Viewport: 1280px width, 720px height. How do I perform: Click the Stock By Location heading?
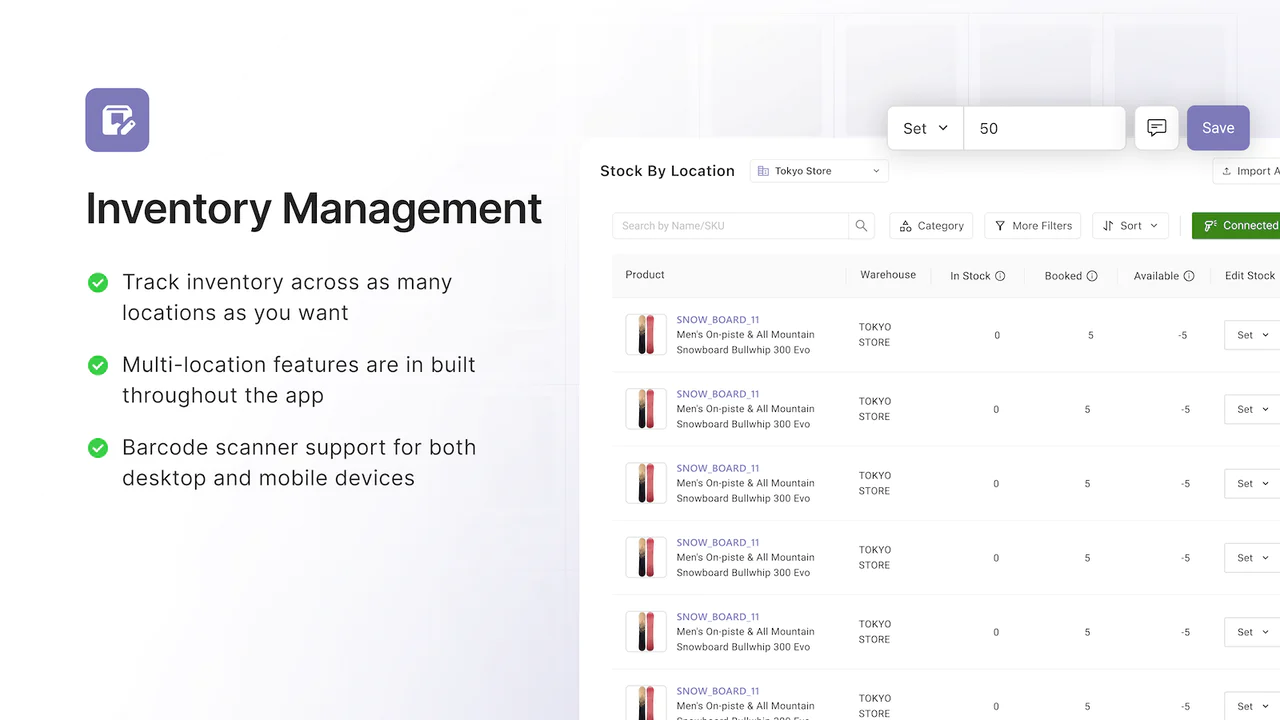[667, 171]
